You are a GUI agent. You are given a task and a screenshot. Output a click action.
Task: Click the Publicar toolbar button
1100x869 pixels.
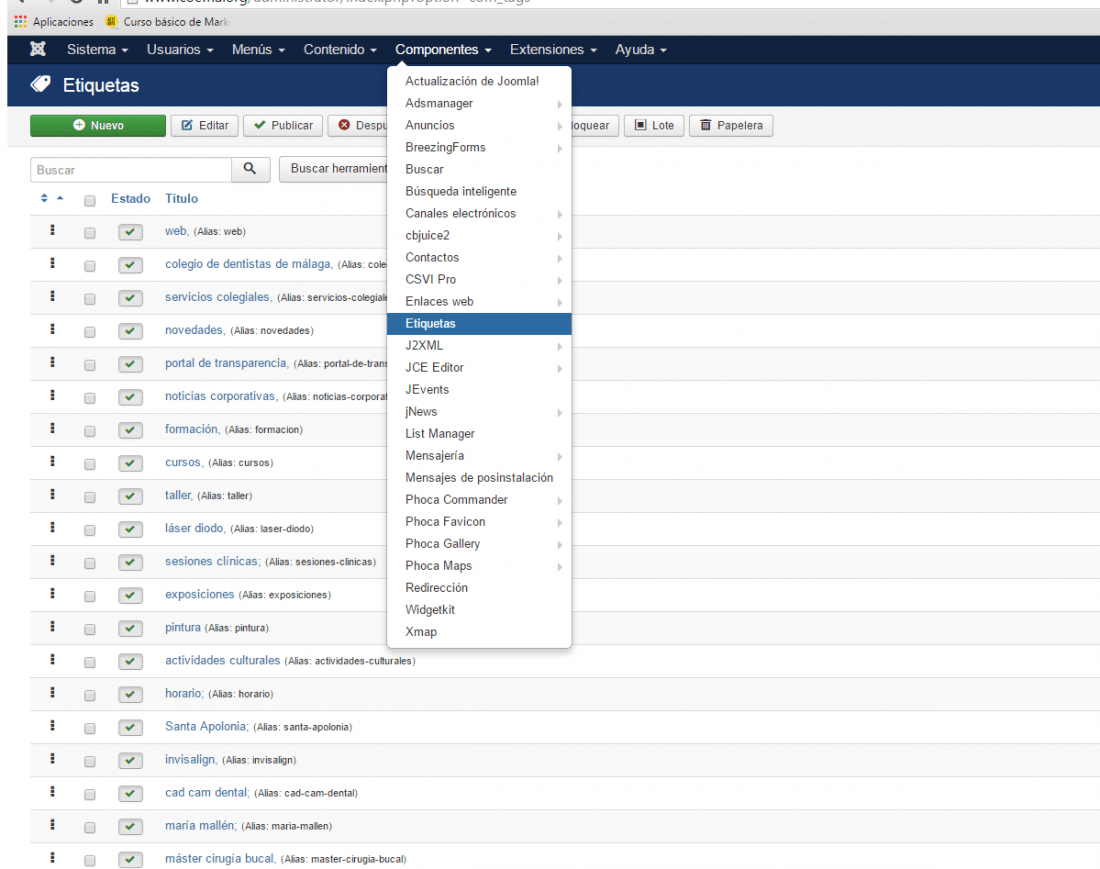283,126
